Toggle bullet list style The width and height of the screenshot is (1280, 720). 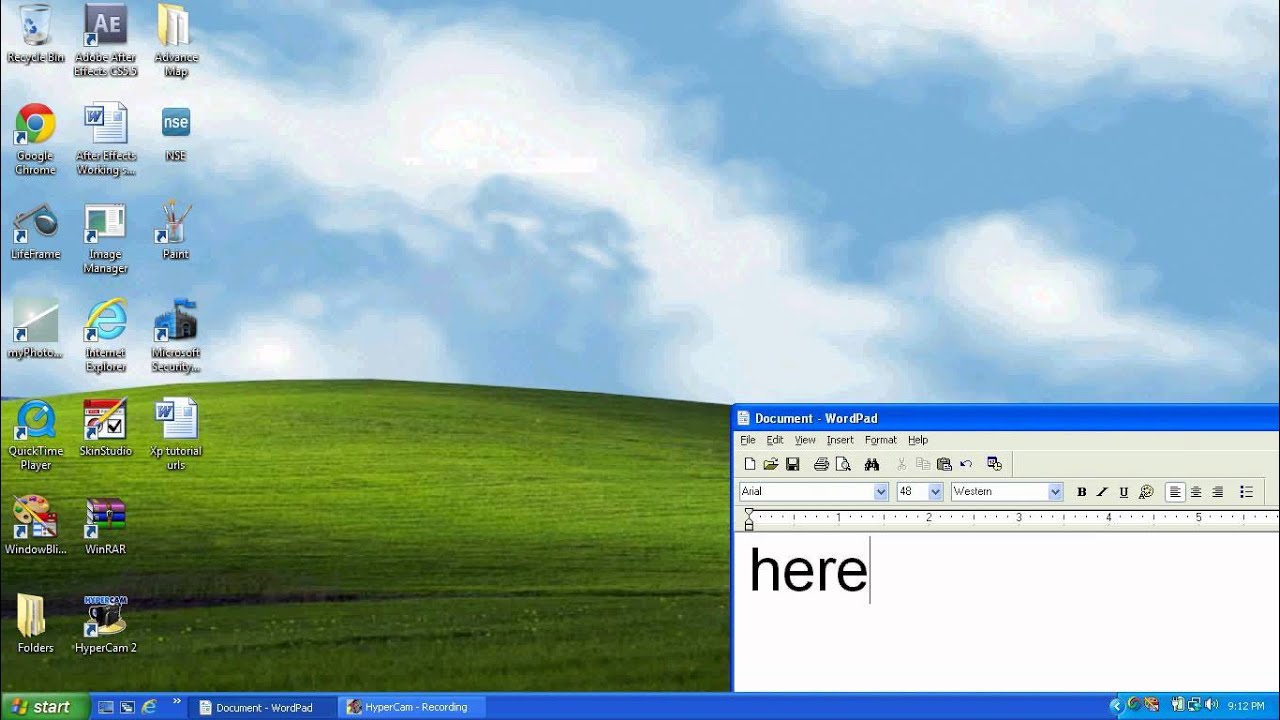pyautogui.click(x=1246, y=492)
